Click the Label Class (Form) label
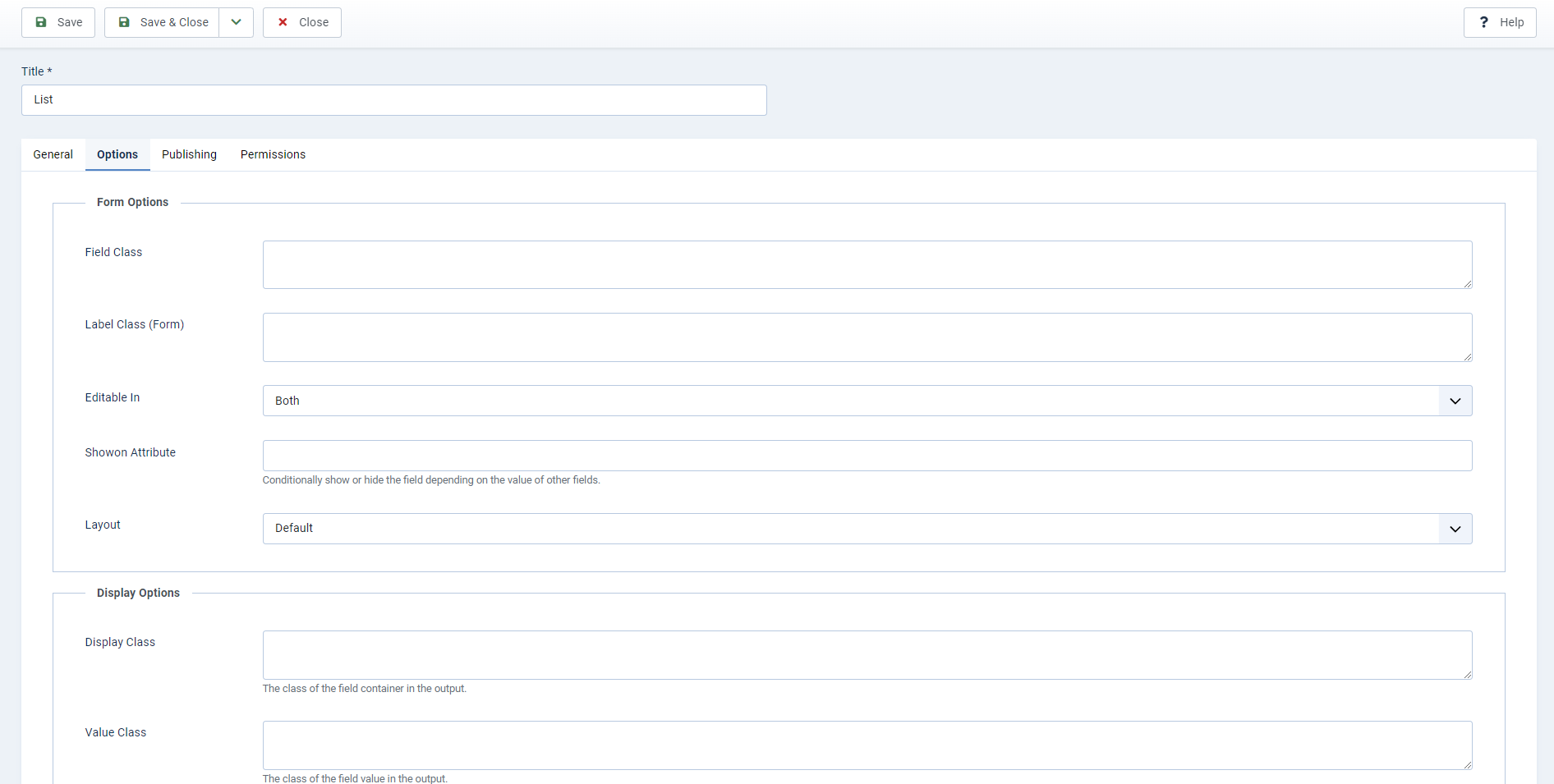The height and width of the screenshot is (784, 1554). (135, 324)
